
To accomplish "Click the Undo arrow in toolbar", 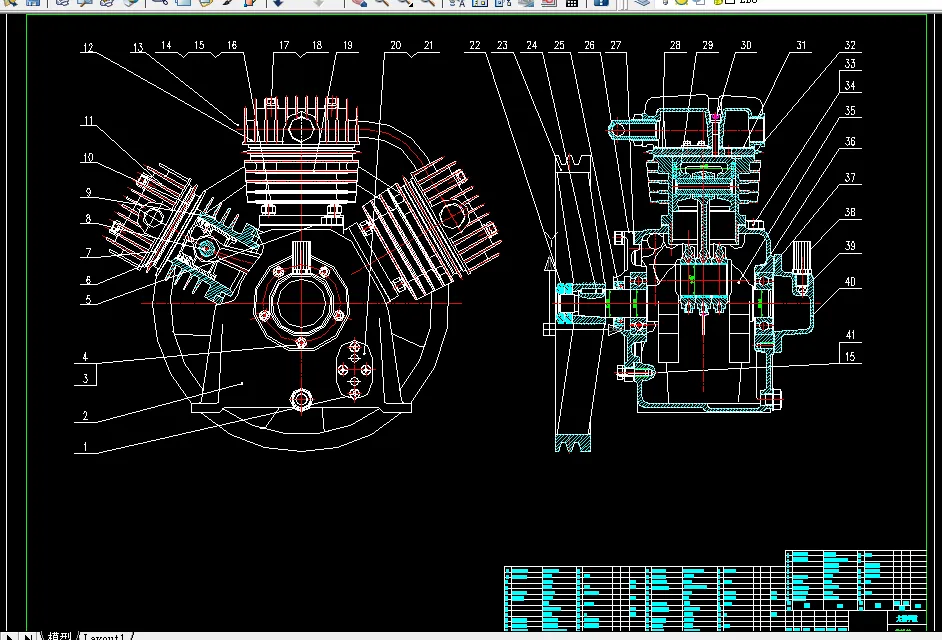I will [278, 3].
